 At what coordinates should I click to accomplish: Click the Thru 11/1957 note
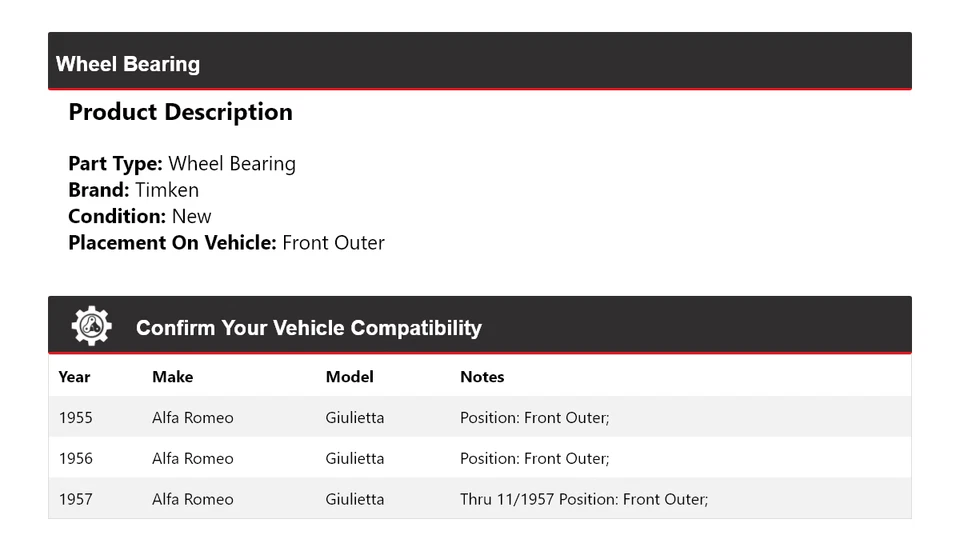tap(584, 499)
